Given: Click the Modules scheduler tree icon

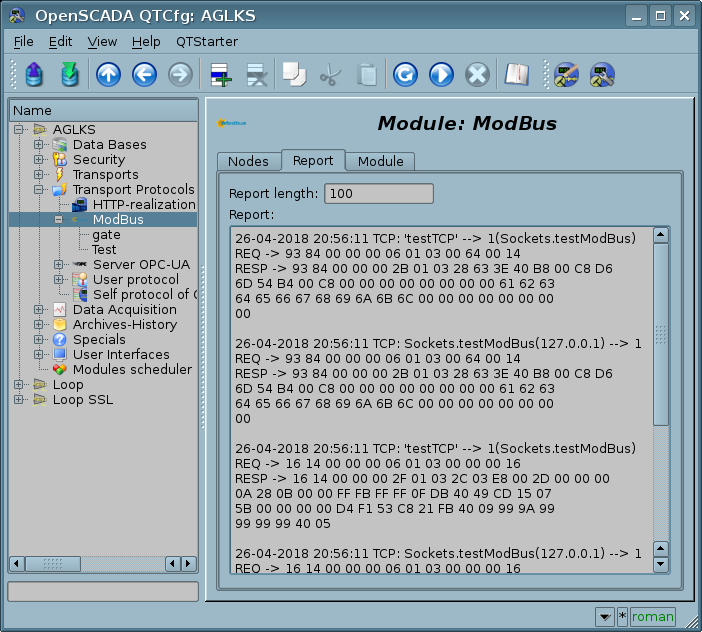Looking at the screenshot, I should [x=60, y=370].
